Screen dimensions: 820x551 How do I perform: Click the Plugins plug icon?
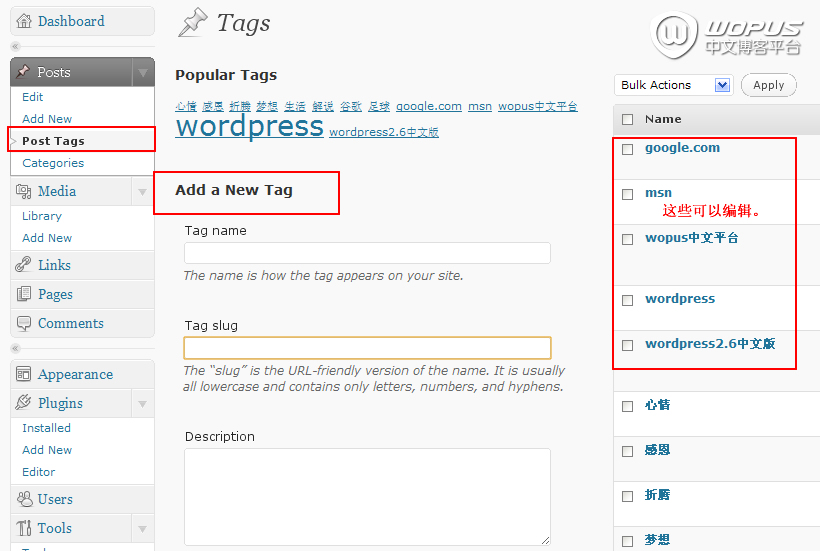[23, 403]
